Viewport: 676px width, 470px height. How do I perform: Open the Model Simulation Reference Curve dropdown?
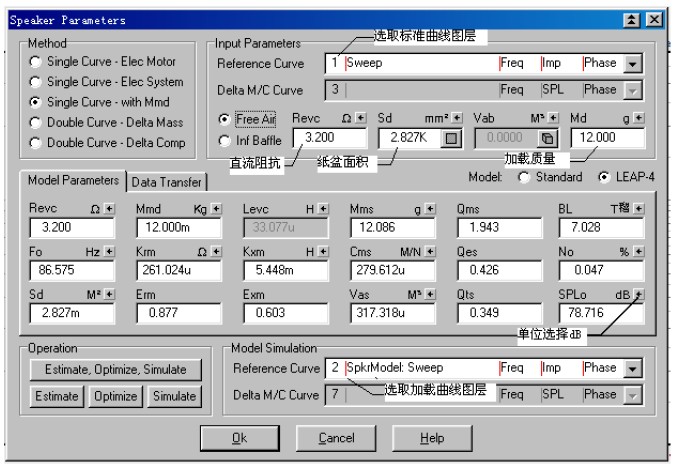633,369
